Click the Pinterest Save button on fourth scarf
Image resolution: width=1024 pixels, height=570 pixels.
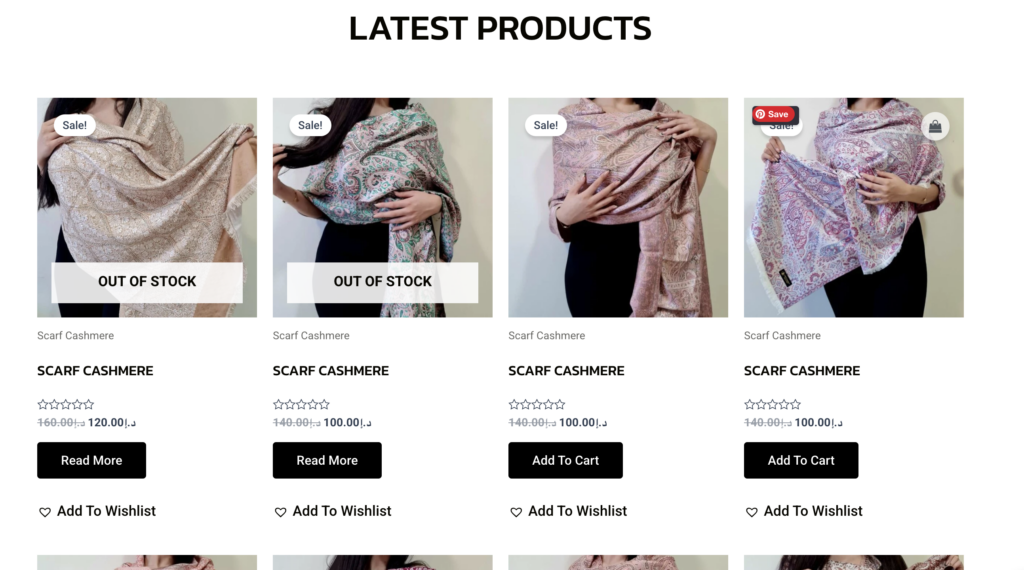[x=775, y=114]
